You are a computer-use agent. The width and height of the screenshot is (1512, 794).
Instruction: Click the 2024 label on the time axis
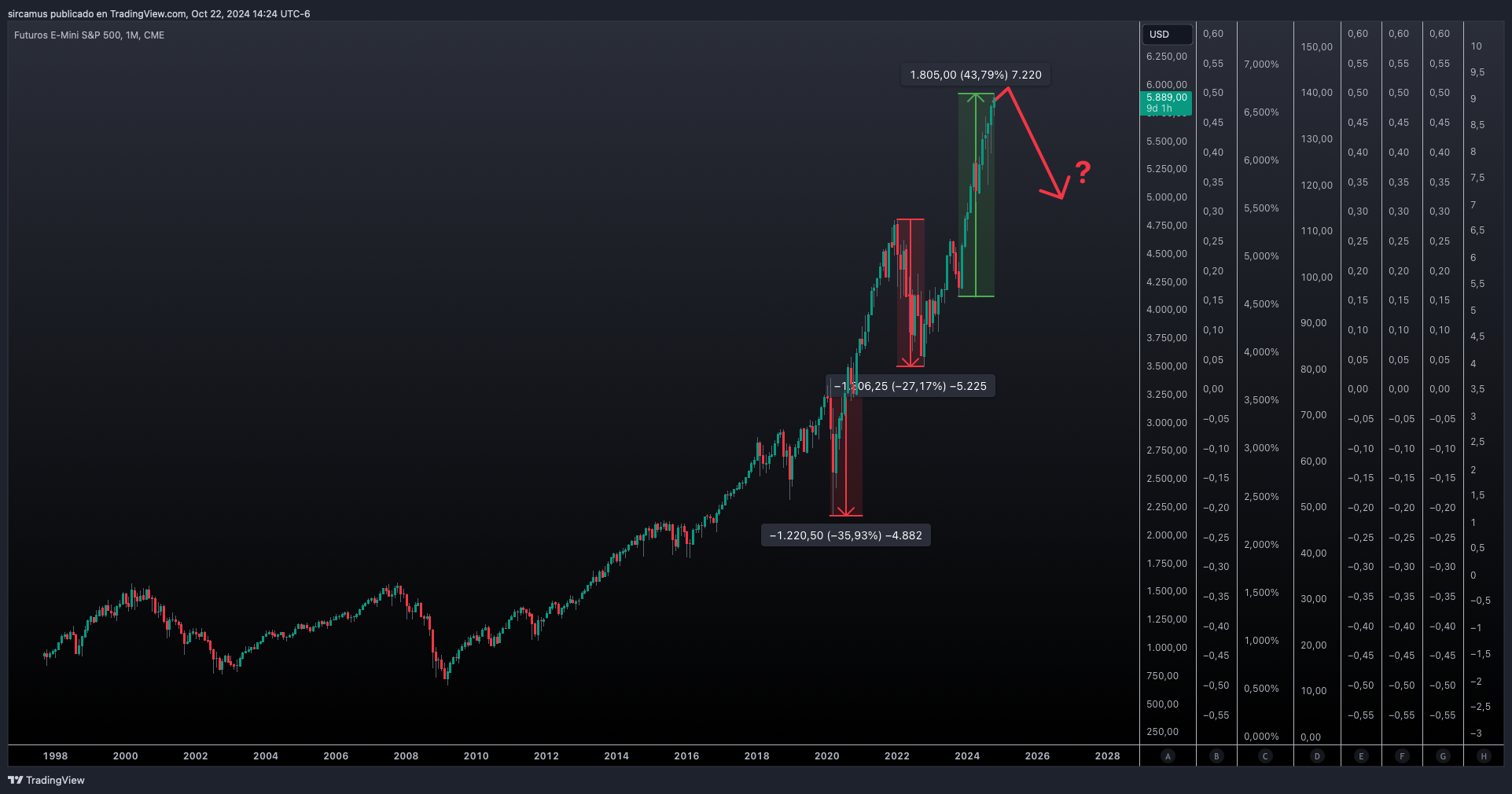click(967, 756)
